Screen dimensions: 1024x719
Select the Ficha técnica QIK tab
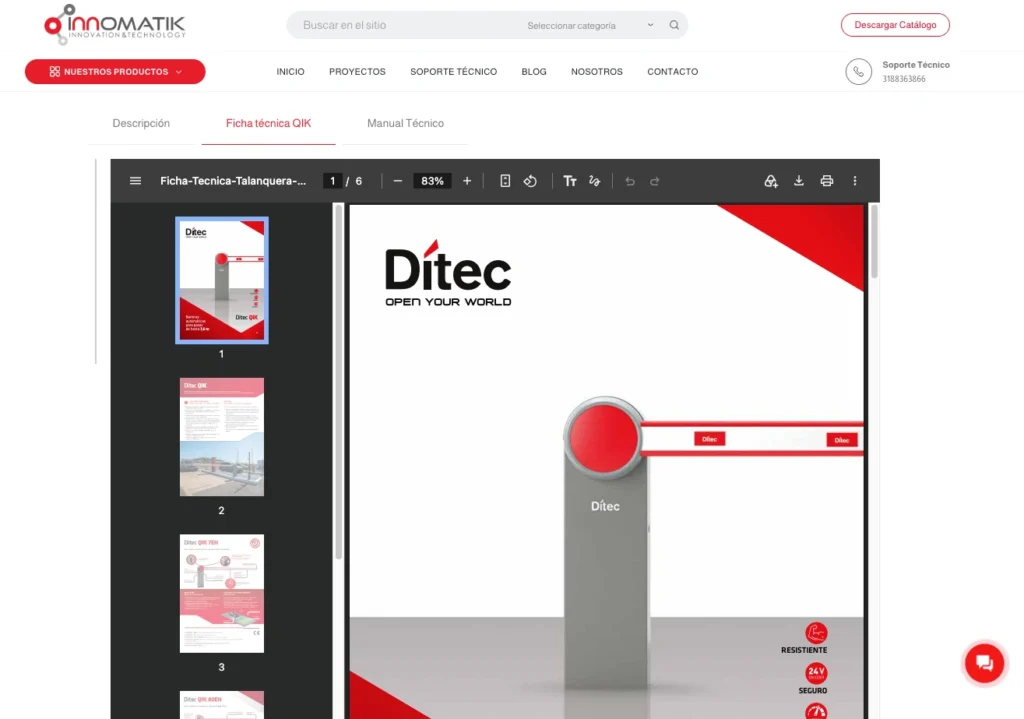[x=268, y=123]
